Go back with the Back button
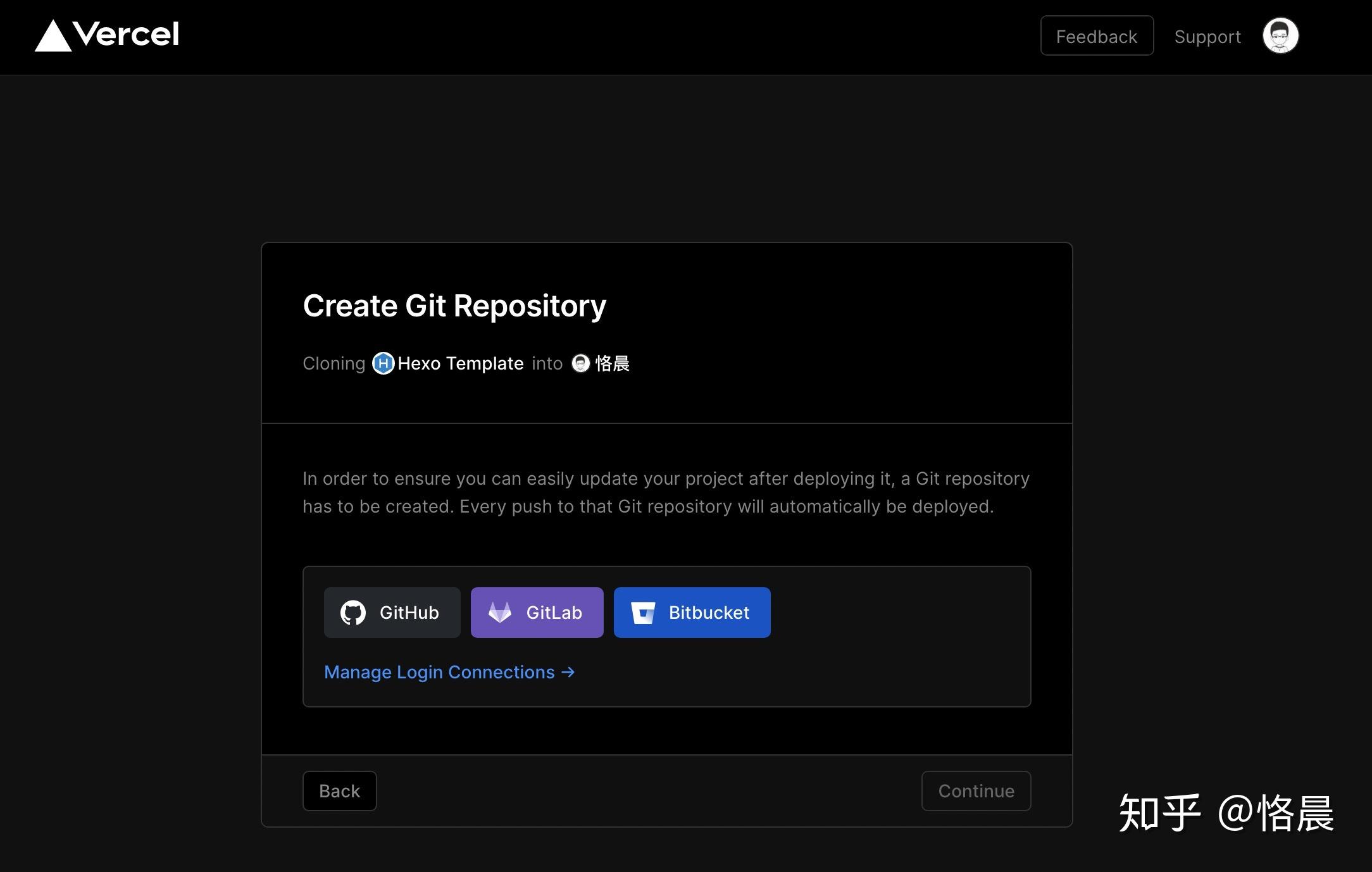This screenshot has width=1372, height=872. coord(339,791)
